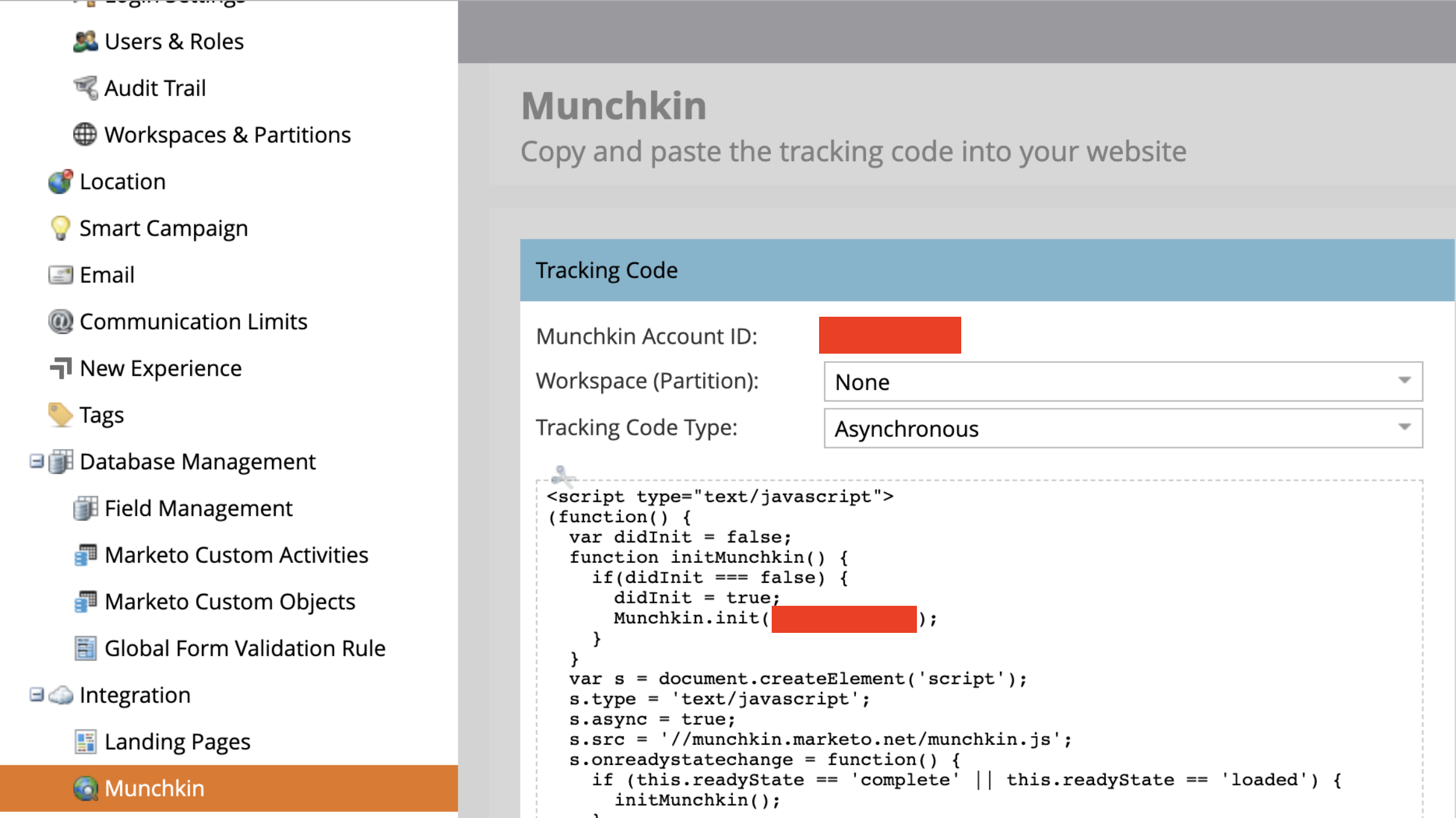Viewport: 1456px width, 818px height.
Task: Click the Location globe pin icon
Action: 60,181
